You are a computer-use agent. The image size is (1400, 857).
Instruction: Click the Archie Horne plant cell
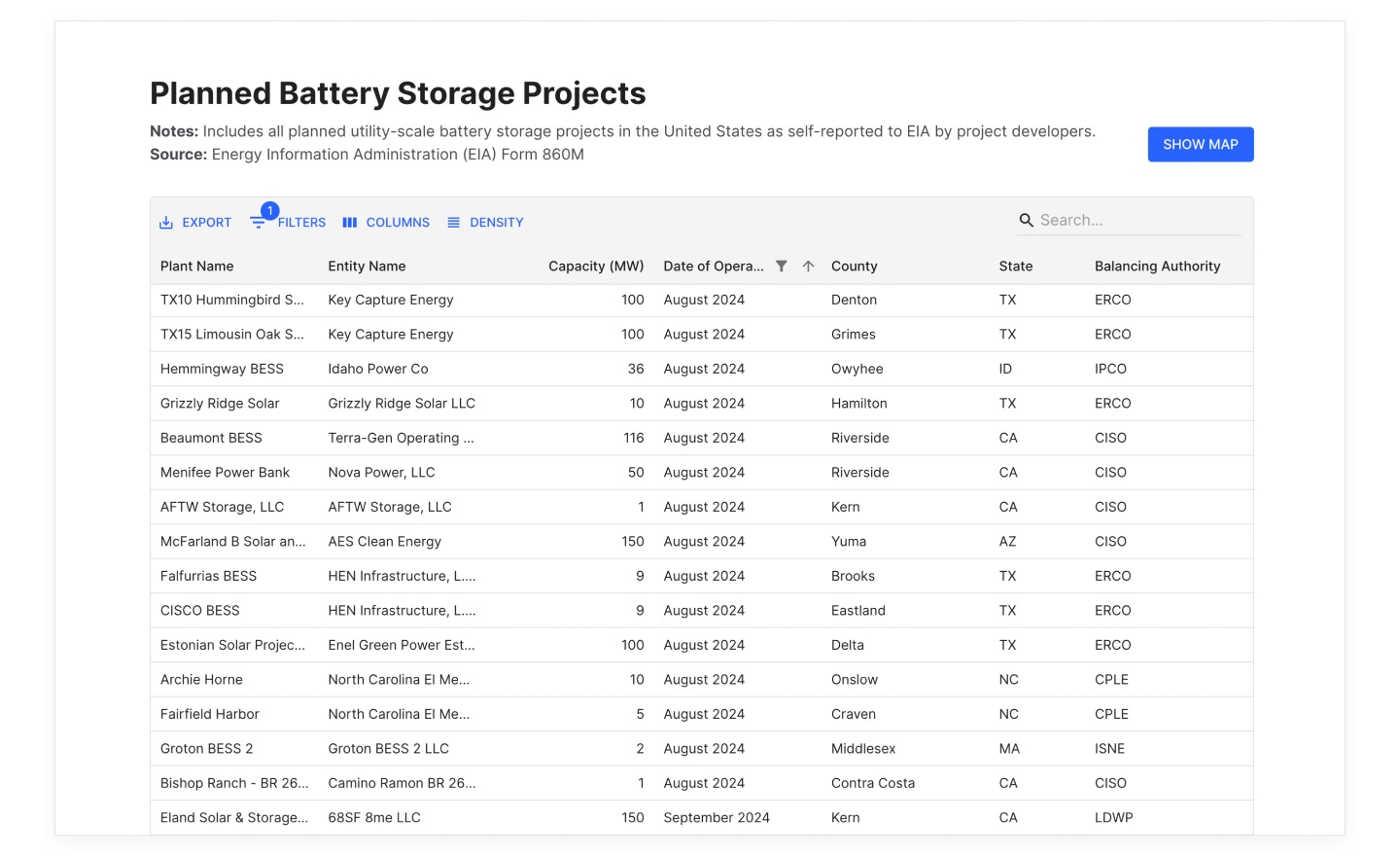[201, 680]
